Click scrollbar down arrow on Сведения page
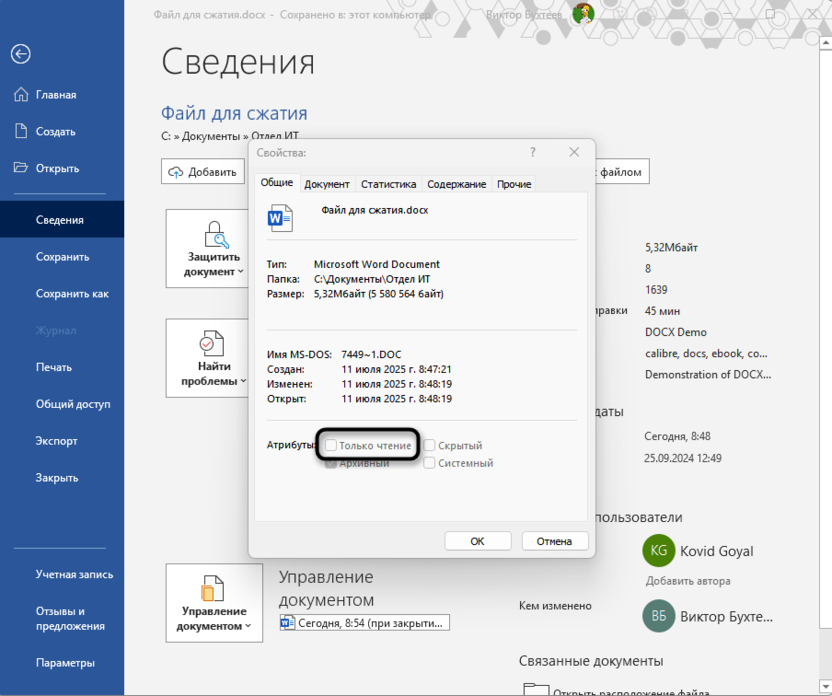The image size is (832, 696). click(x=826, y=686)
